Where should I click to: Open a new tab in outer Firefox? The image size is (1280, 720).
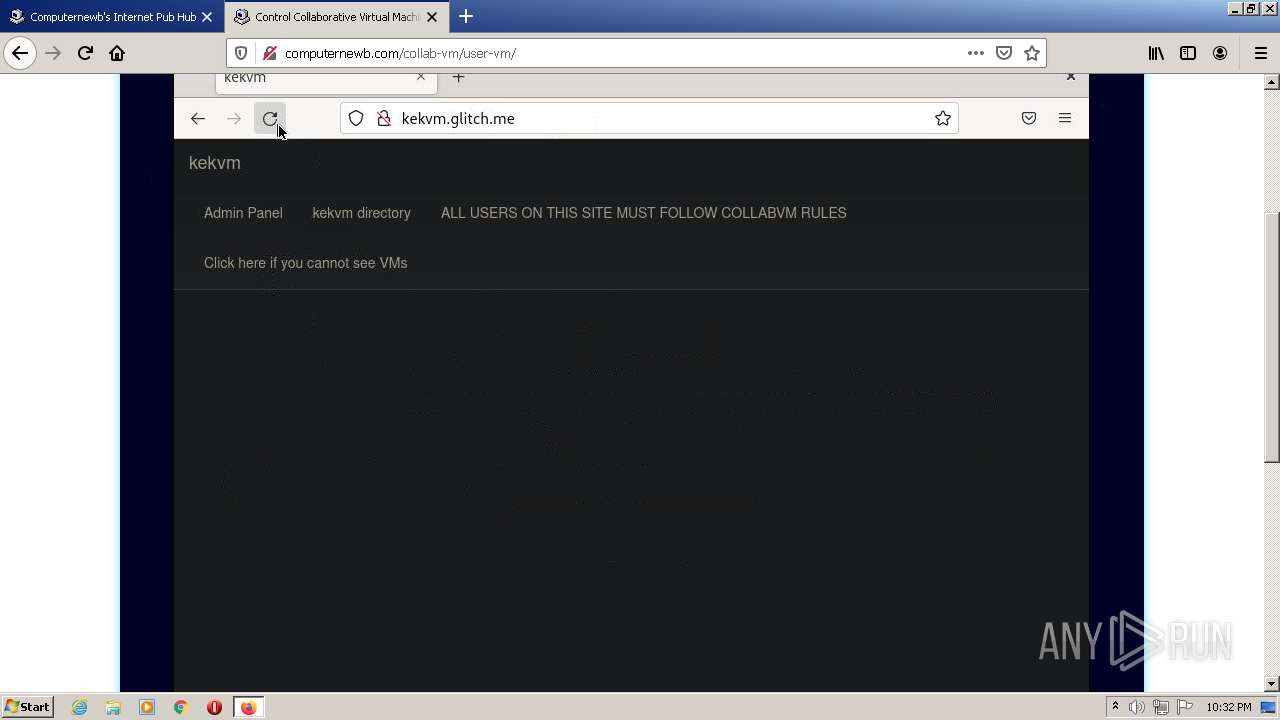coord(466,16)
